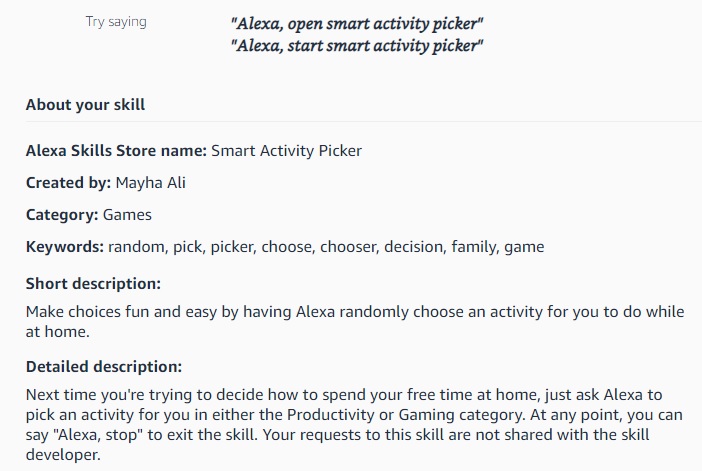Click the "Keywords:" label
This screenshot has width=702, height=471.
65,246
